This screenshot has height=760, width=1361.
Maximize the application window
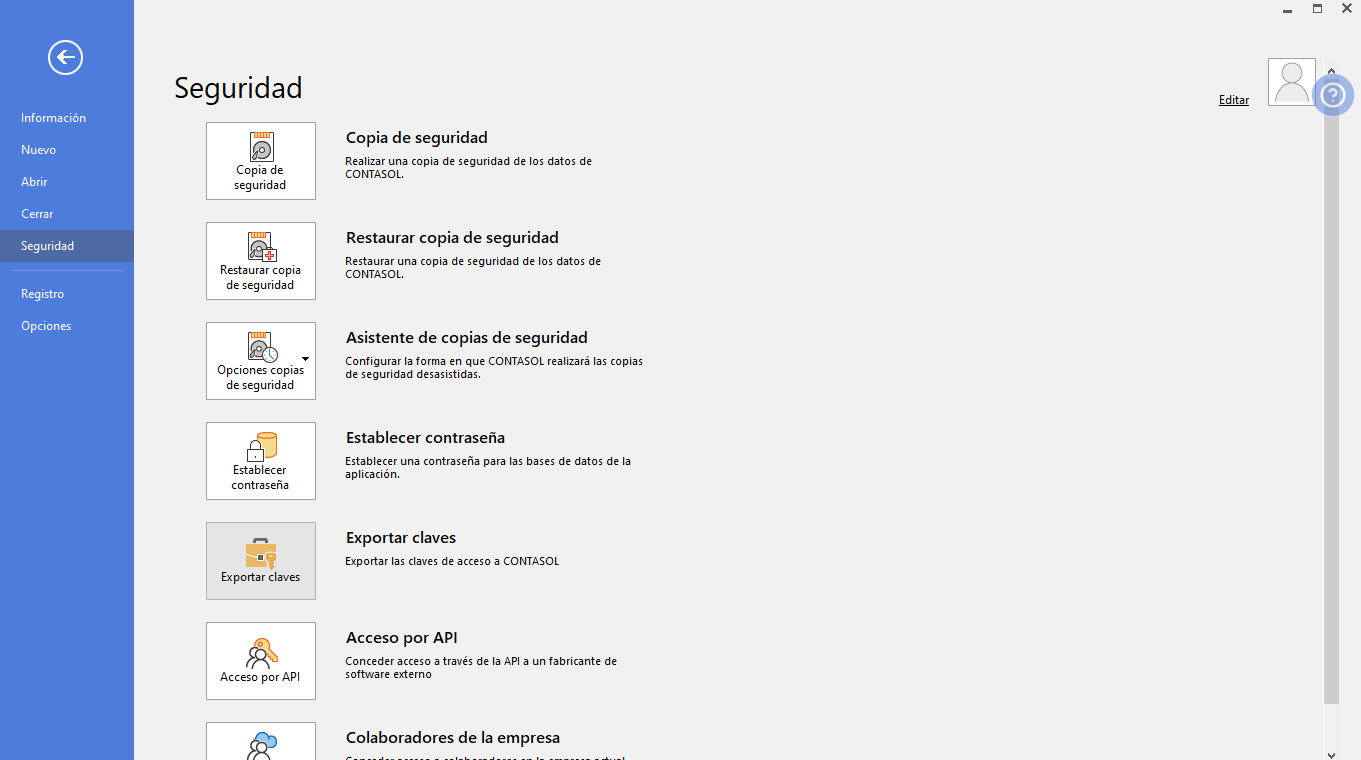(x=1318, y=8)
